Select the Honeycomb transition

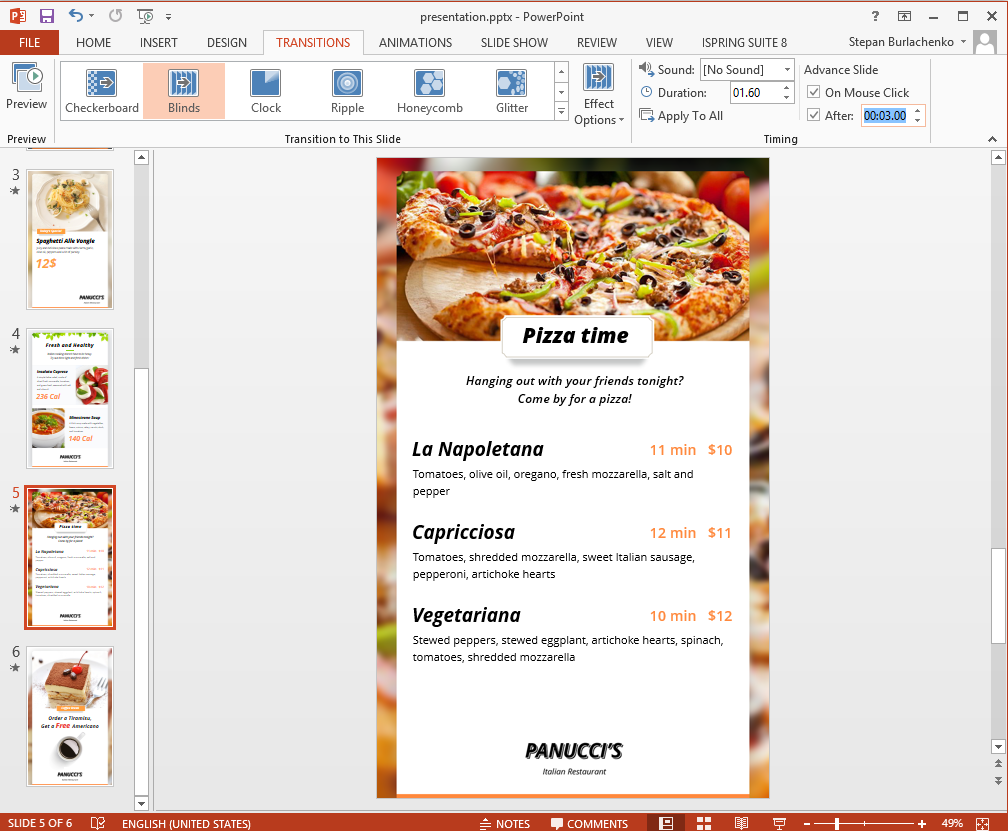pyautogui.click(x=429, y=91)
